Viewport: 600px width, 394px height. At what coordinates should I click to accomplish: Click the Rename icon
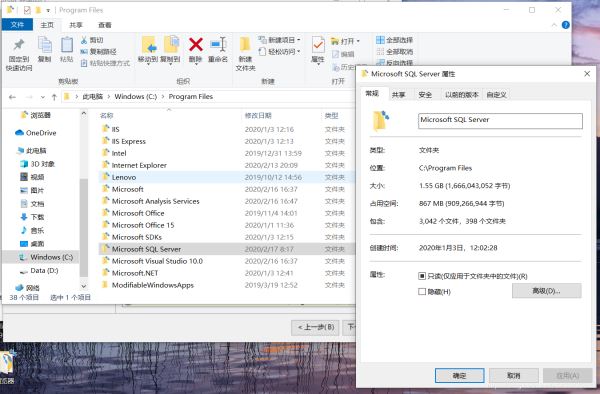coord(218,44)
